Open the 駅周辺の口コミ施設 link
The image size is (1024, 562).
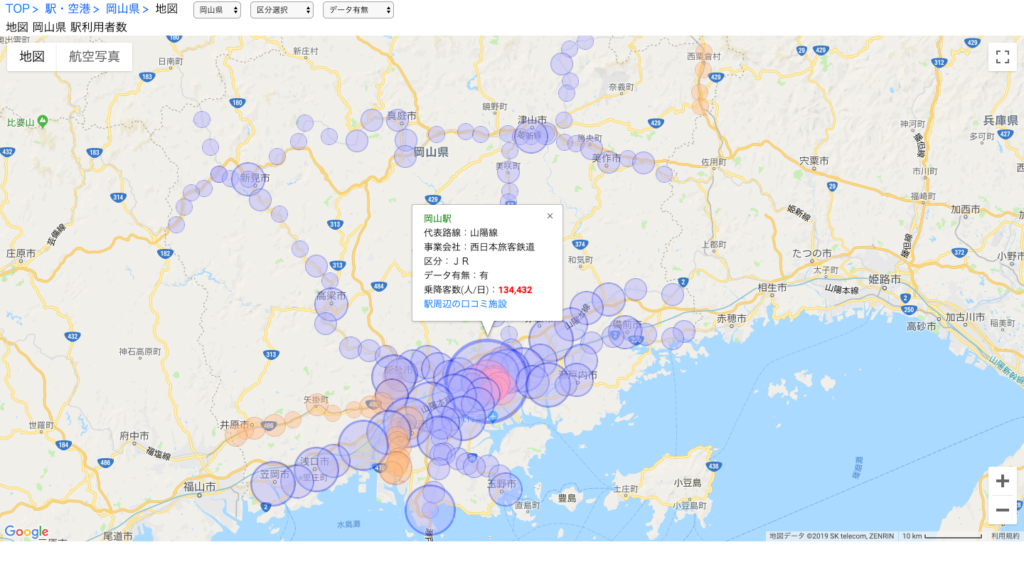tap(465, 303)
